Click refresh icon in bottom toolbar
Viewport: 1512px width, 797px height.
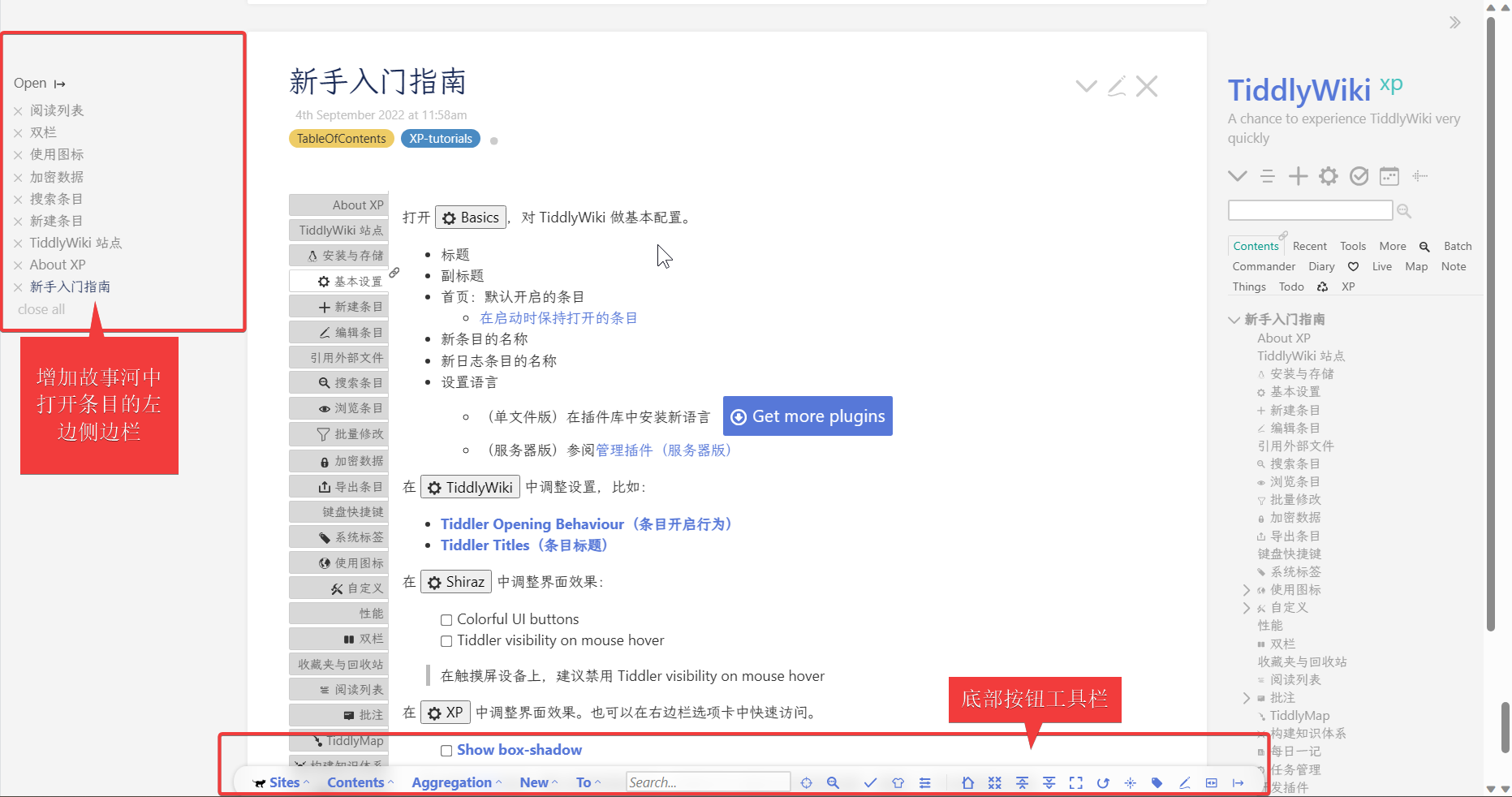[1103, 782]
